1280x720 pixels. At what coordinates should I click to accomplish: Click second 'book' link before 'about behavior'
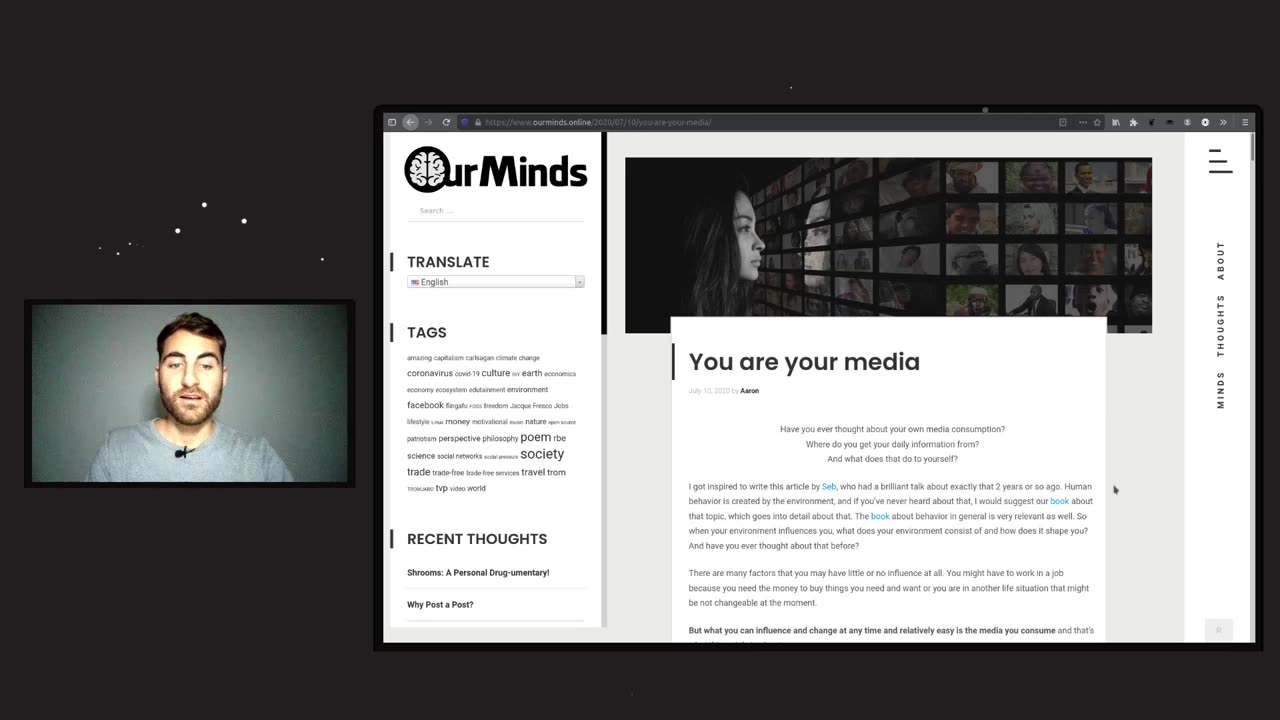(880, 516)
